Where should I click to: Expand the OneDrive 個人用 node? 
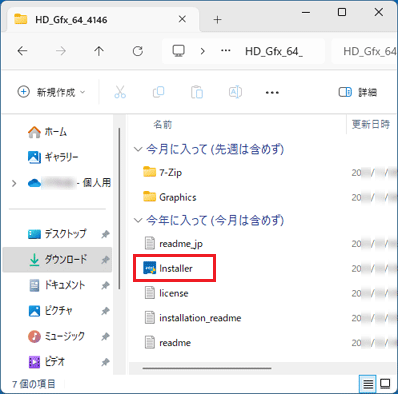14,183
